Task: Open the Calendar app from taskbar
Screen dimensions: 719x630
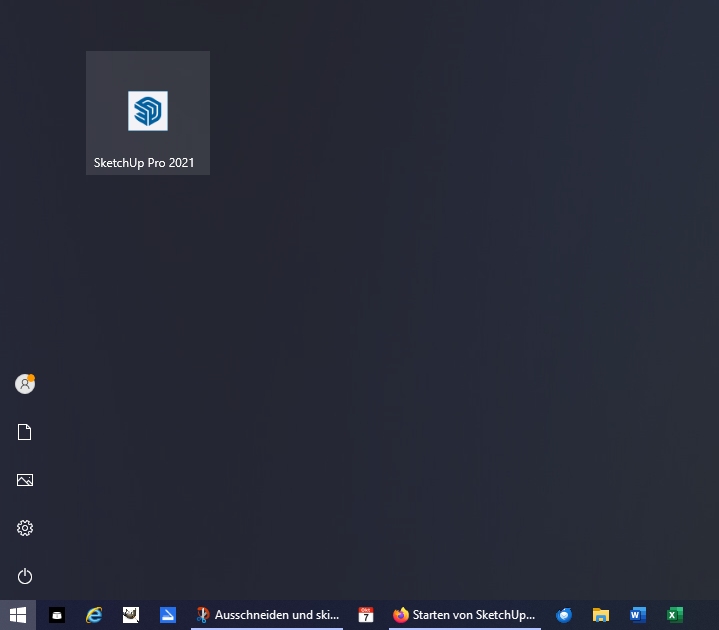Action: [366, 615]
